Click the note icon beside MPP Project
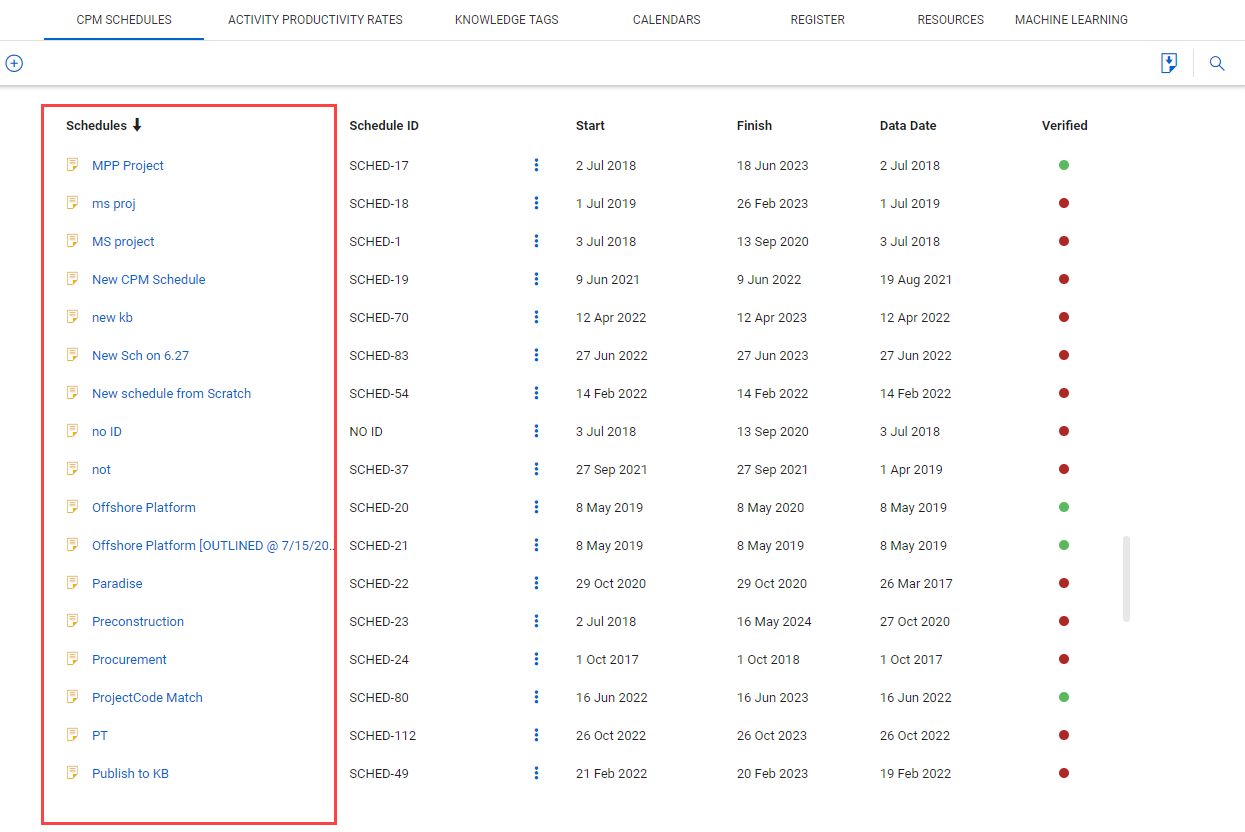Viewport: 1245px width, 832px height. click(x=72, y=165)
